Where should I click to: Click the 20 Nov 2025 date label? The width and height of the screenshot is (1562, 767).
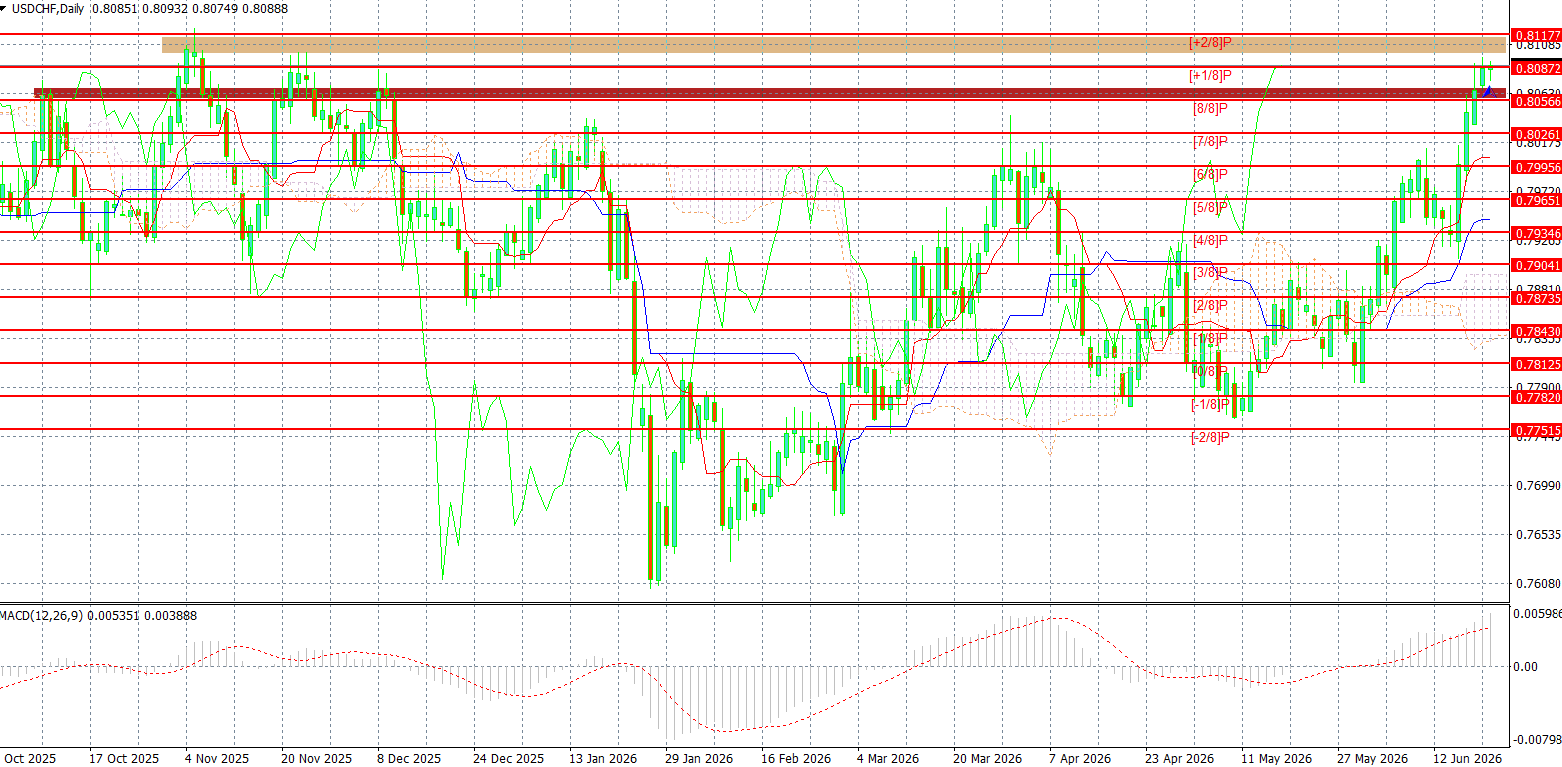click(316, 759)
